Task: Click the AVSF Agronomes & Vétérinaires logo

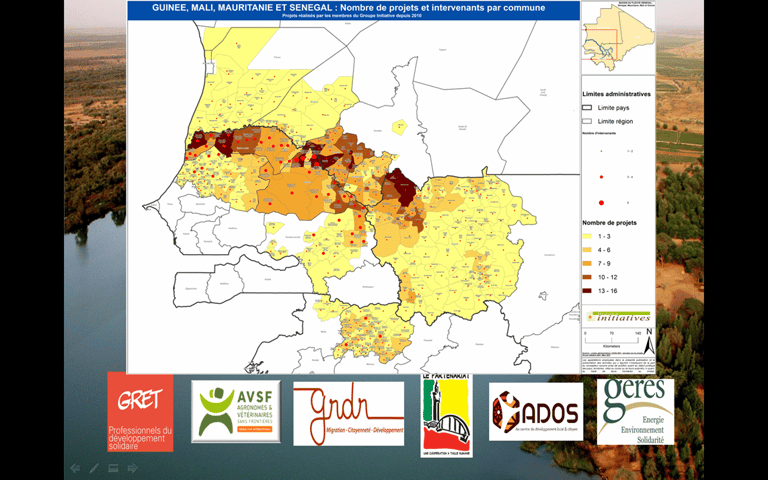Action: (x=236, y=411)
